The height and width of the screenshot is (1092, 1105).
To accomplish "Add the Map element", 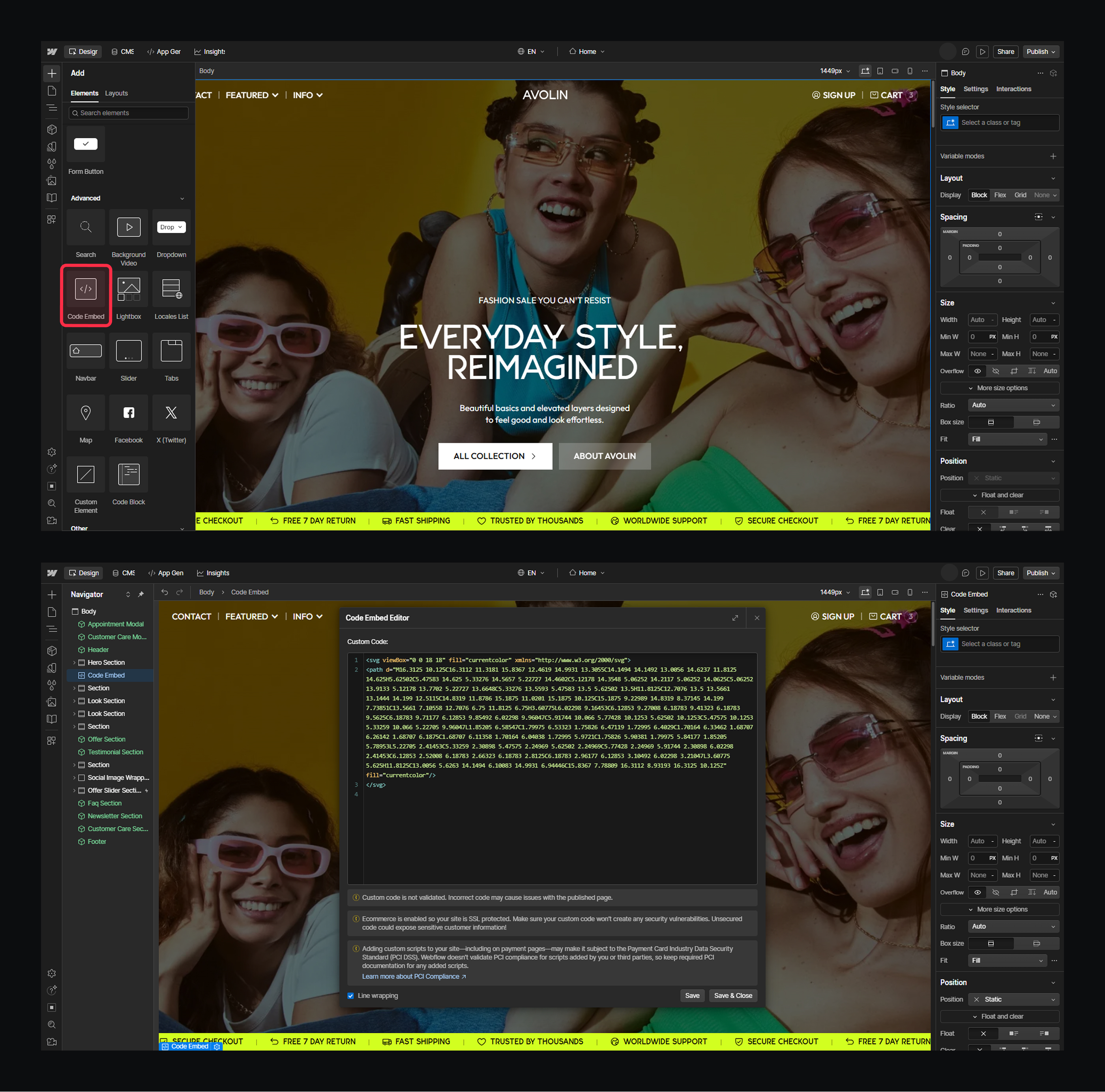I will tap(86, 413).
